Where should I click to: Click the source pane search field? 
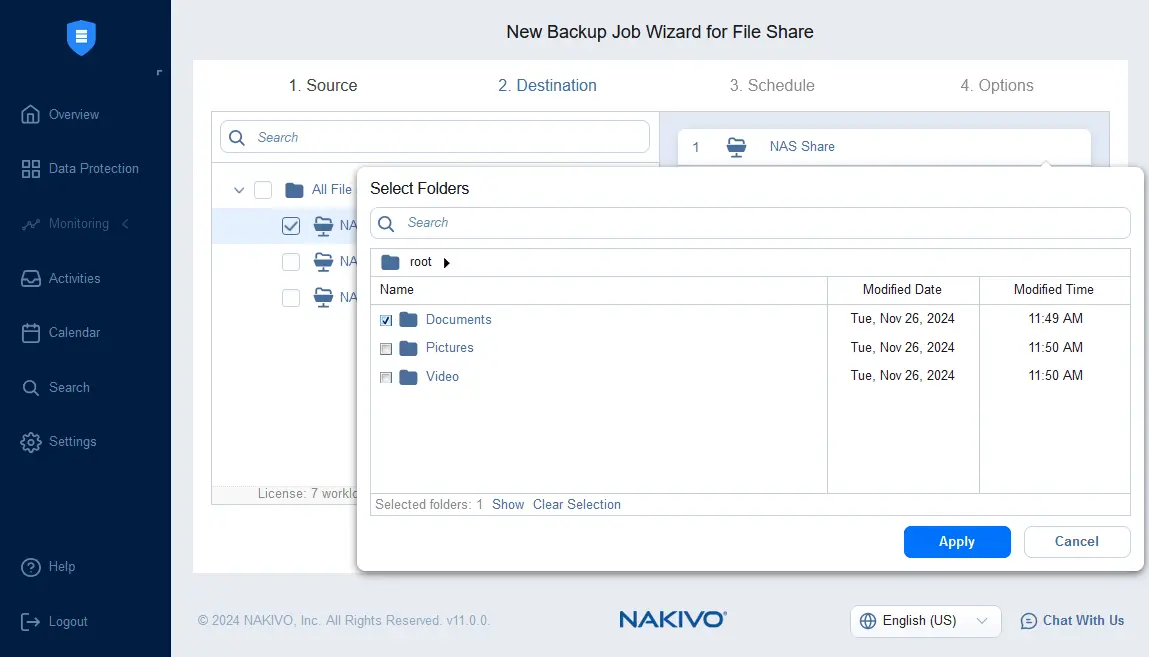(x=435, y=138)
